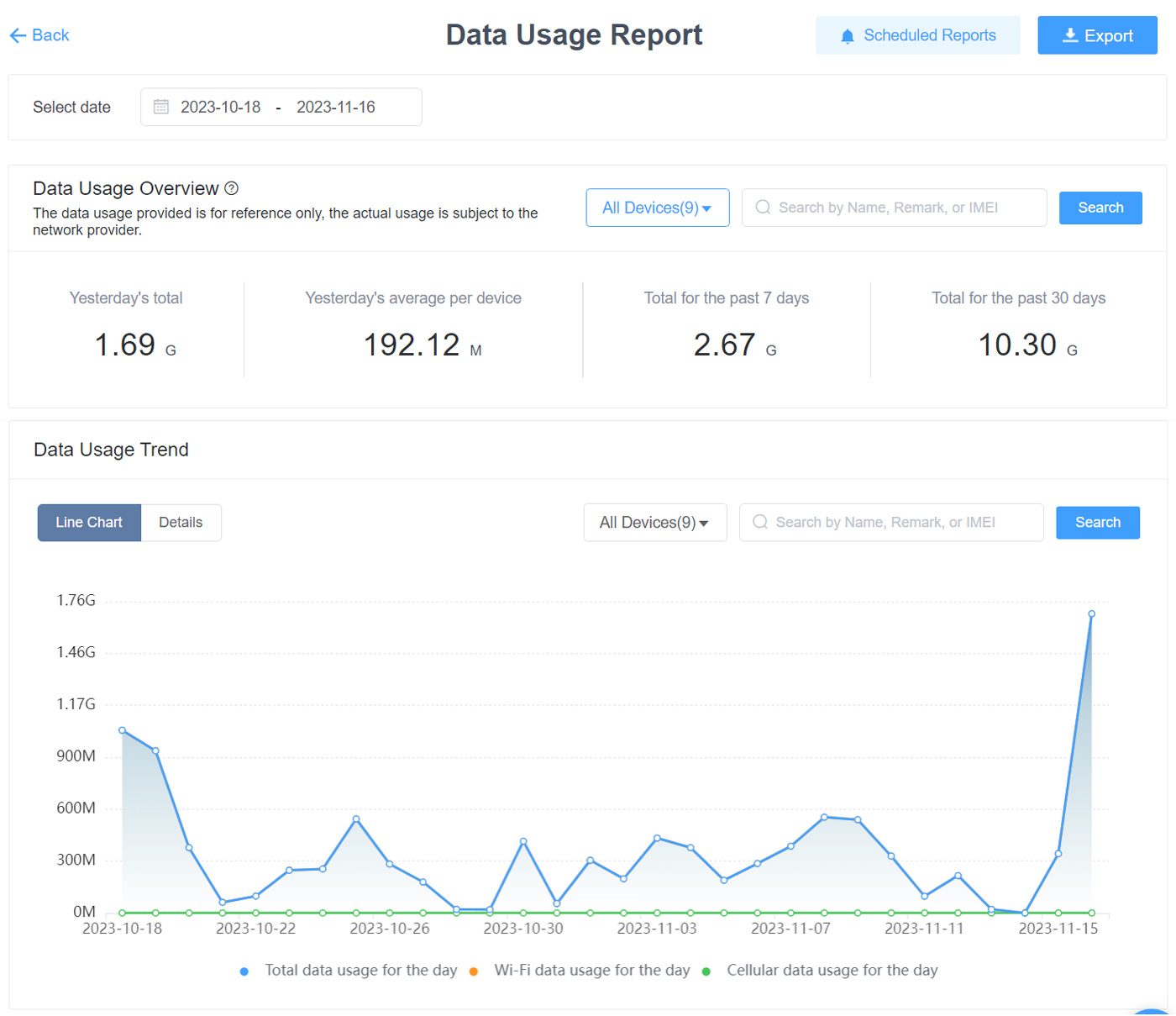Click the bell icon in Scheduled Reports
The image size is (1176, 1016).
click(x=848, y=36)
